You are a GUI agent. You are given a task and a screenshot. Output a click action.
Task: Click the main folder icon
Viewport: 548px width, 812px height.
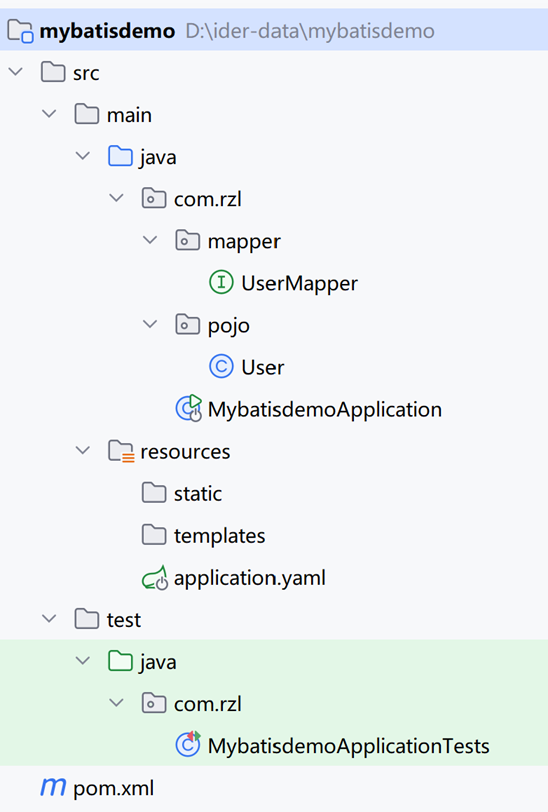(x=86, y=114)
